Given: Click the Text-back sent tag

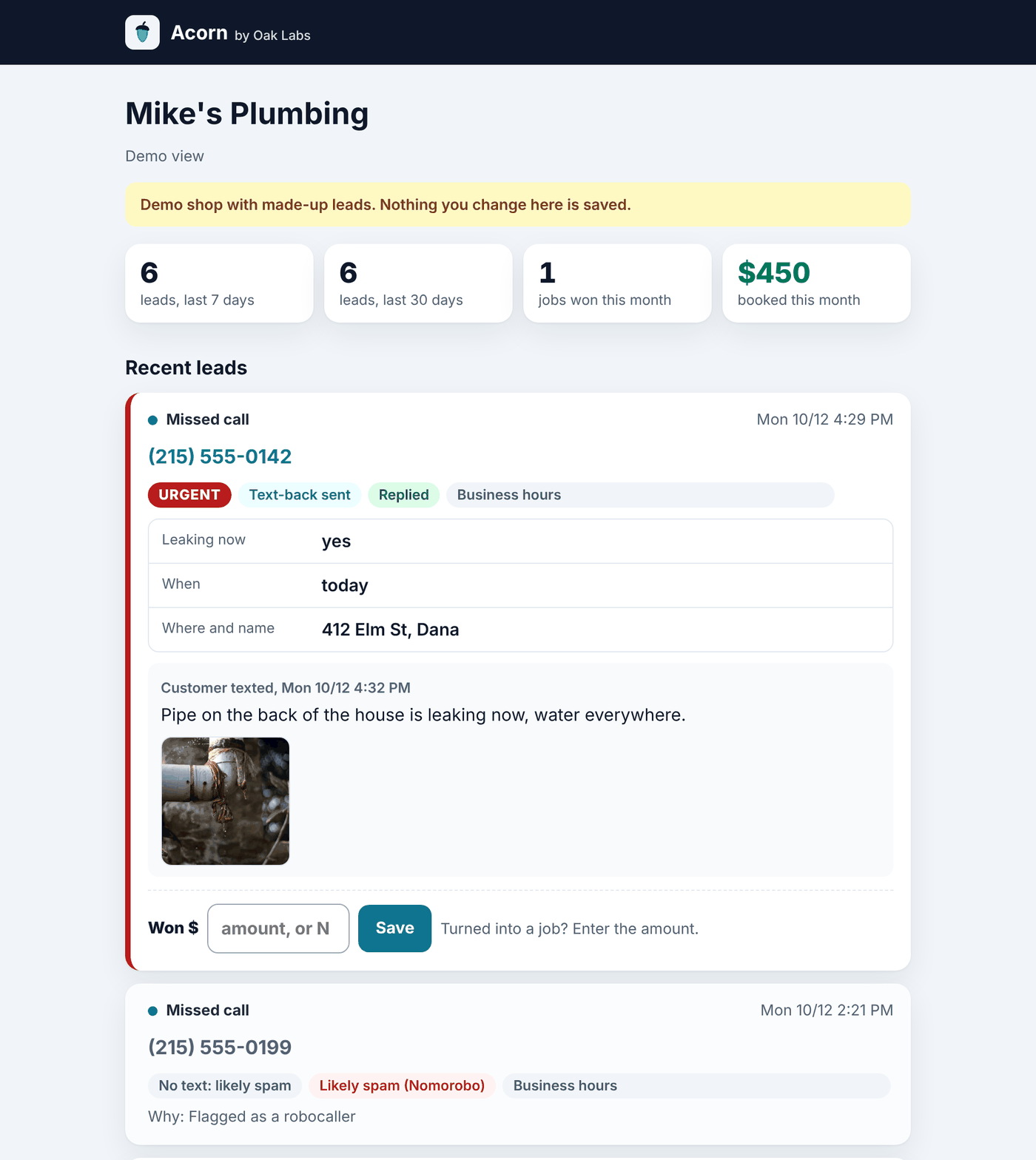Looking at the screenshot, I should click(300, 495).
